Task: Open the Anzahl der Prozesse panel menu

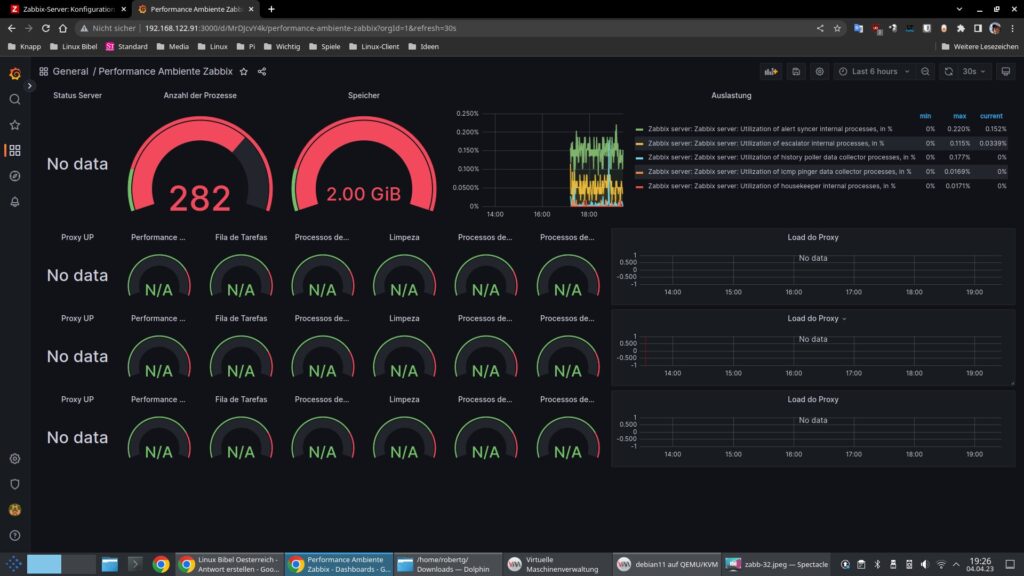Action: click(200, 95)
